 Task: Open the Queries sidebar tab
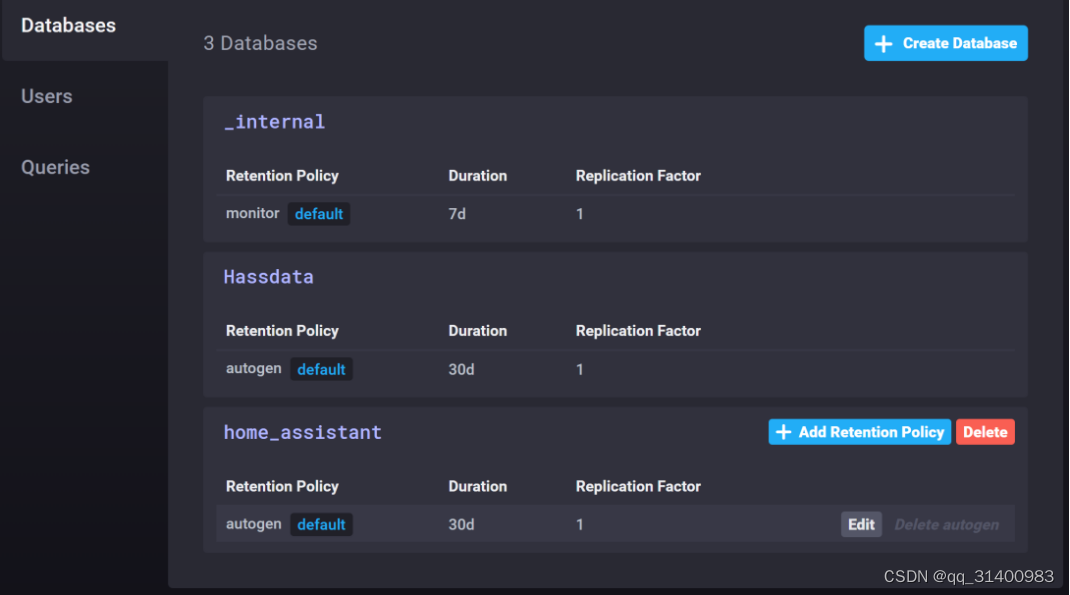[x=55, y=167]
